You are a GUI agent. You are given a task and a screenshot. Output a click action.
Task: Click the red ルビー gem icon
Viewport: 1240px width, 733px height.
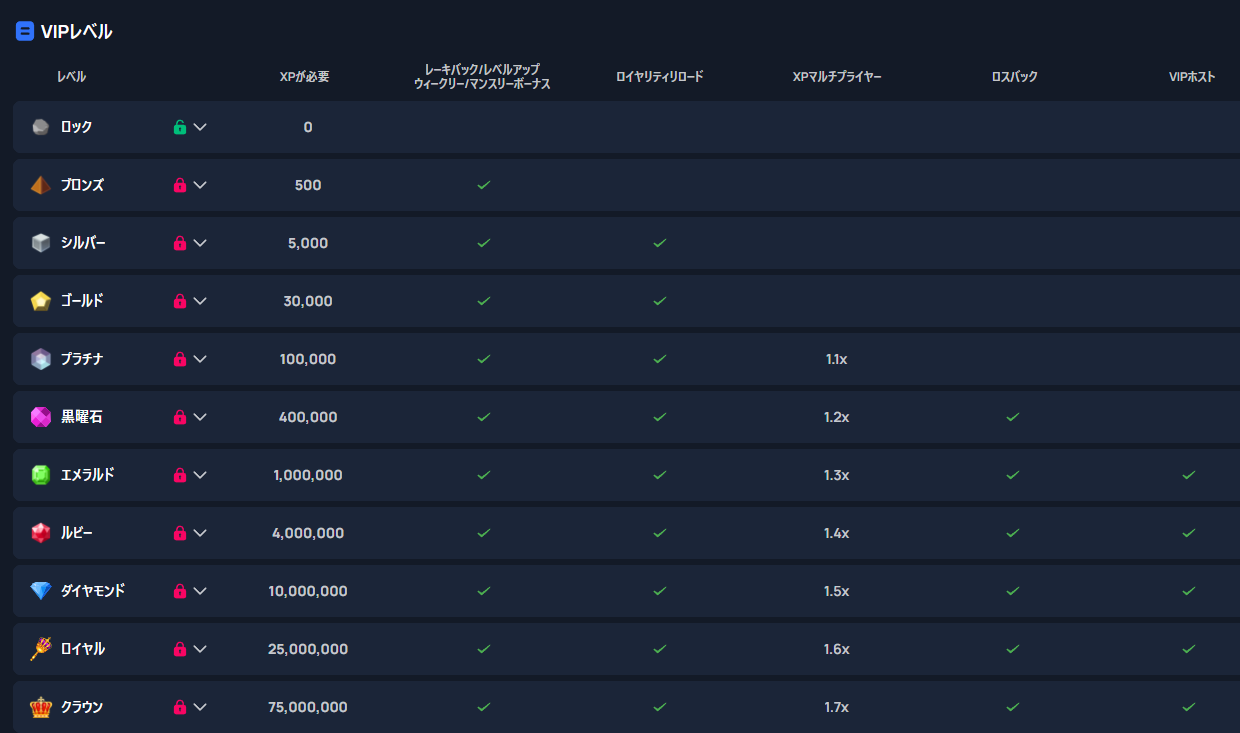pos(40,533)
